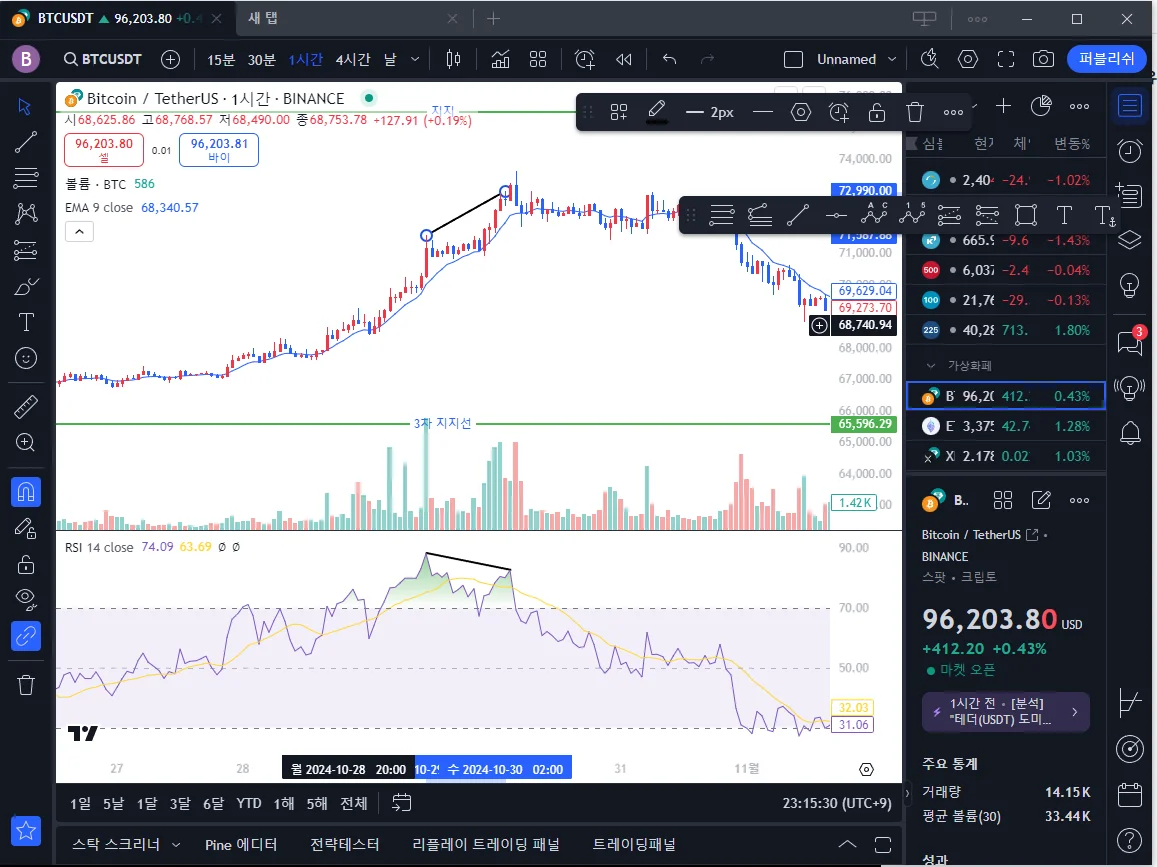Collapse the 가상화폐 watchlist section
The height and width of the screenshot is (867, 1157).
(x=931, y=366)
